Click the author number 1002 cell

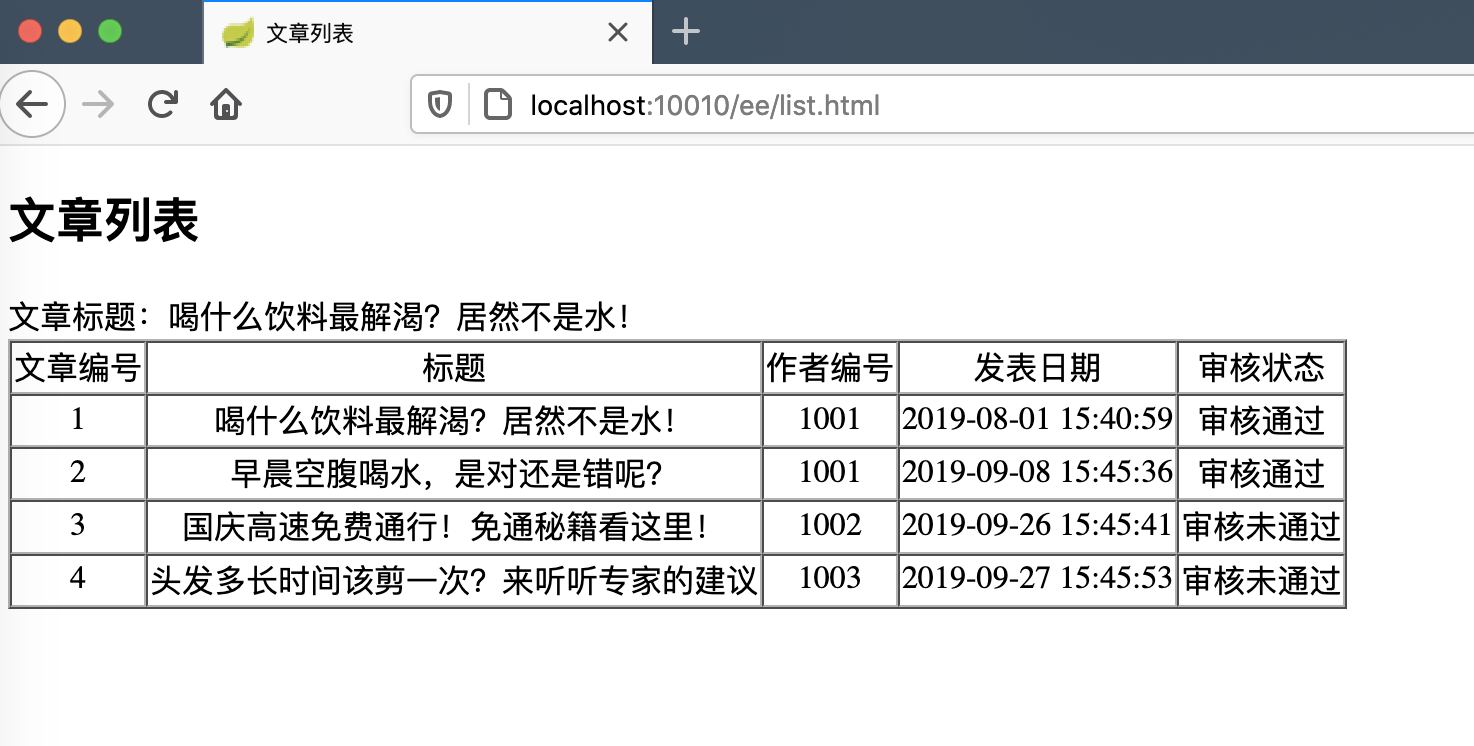[x=830, y=526]
